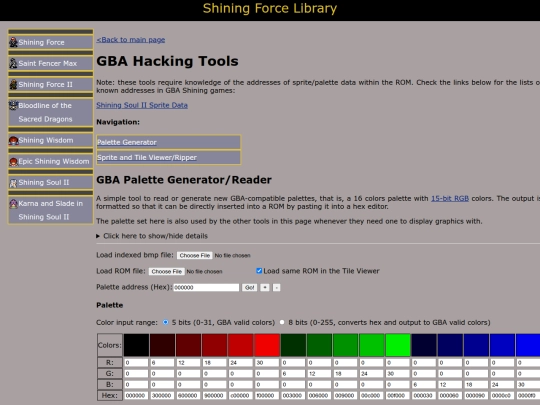
Task: Click the Saint Fencer Max sprite icon
Action: [x=13, y=63]
